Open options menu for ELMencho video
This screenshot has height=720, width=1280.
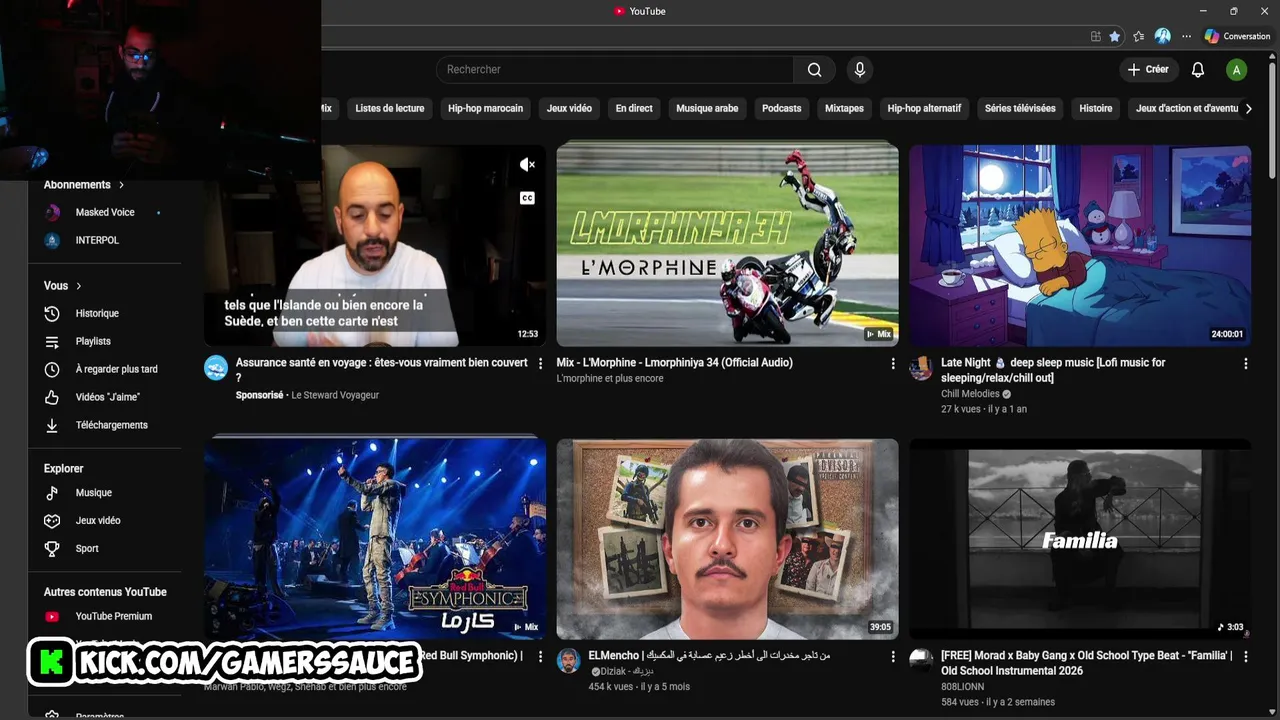pos(893,657)
